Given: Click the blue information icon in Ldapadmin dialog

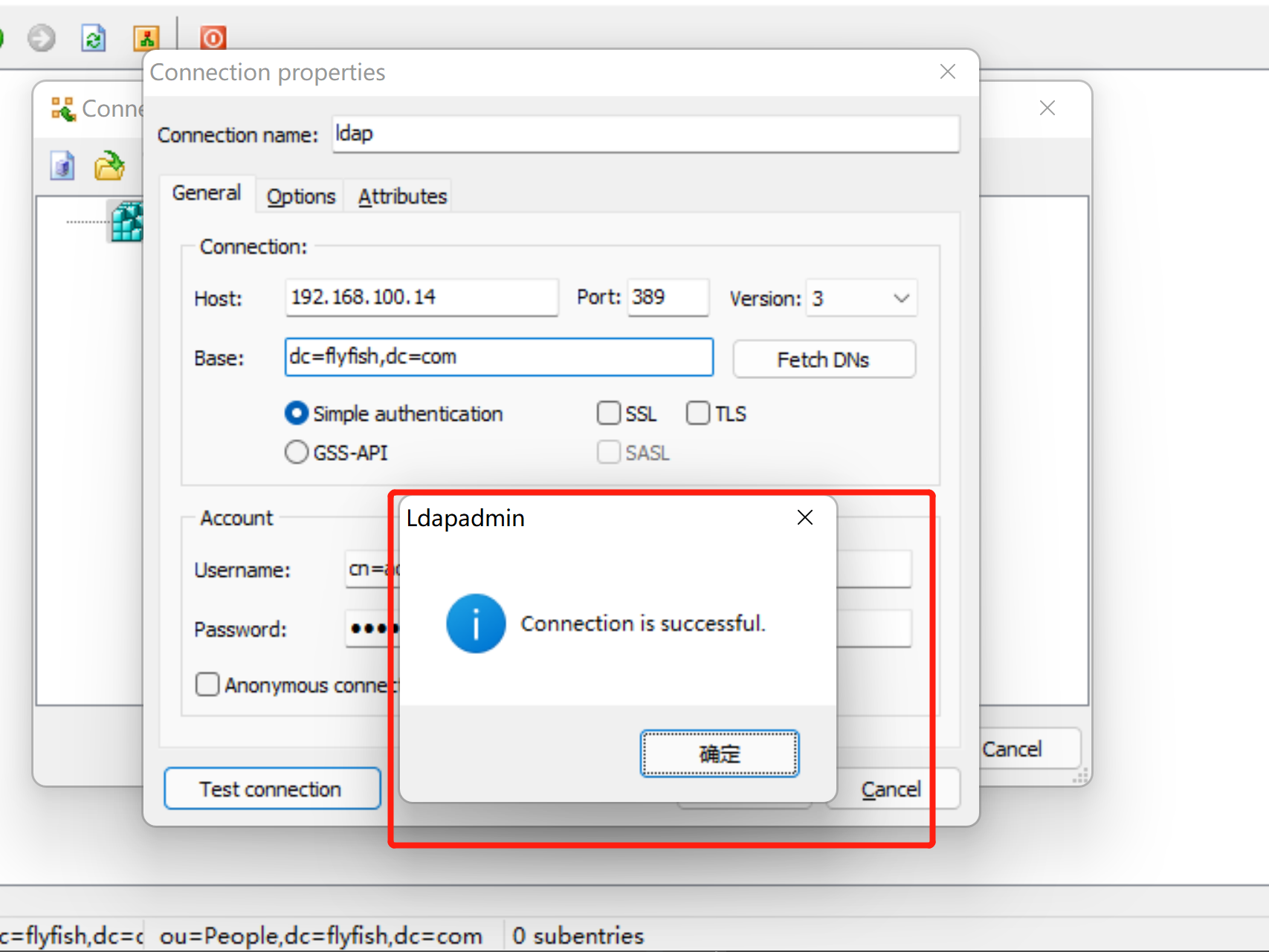Looking at the screenshot, I should point(476,624).
